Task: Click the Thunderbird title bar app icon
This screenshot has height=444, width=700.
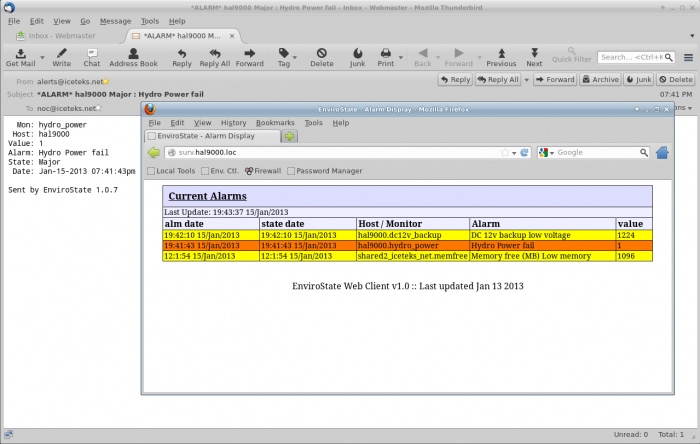Action: click(x=9, y=7)
